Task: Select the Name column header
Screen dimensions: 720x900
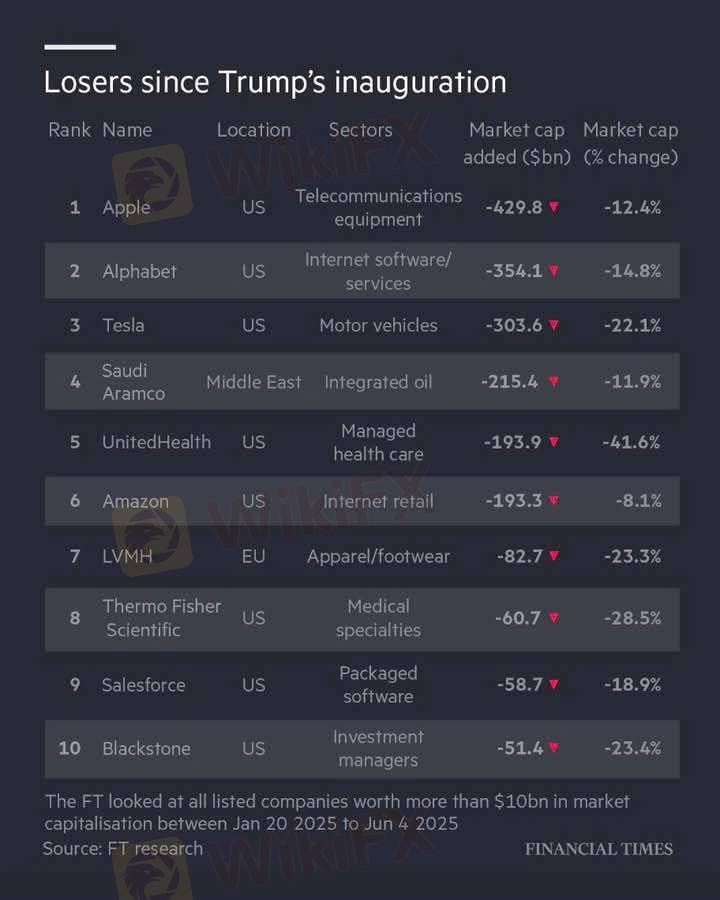Action: (127, 130)
